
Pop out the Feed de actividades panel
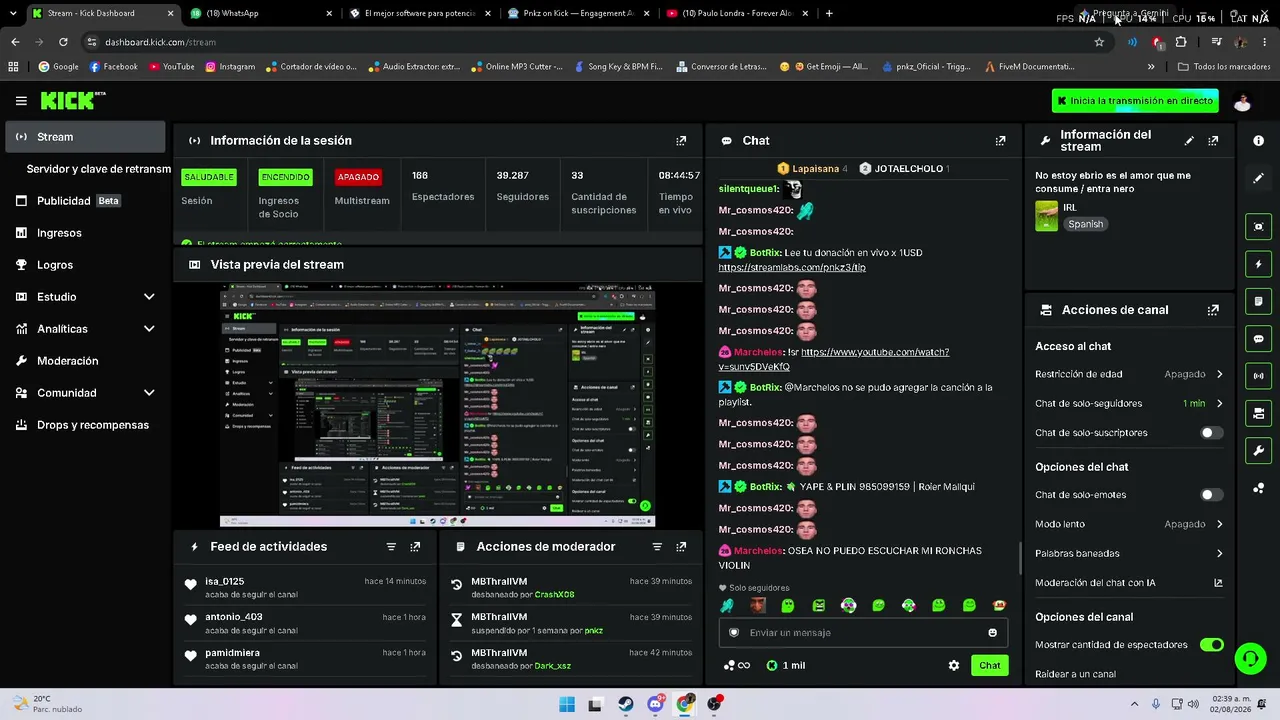[x=415, y=547]
